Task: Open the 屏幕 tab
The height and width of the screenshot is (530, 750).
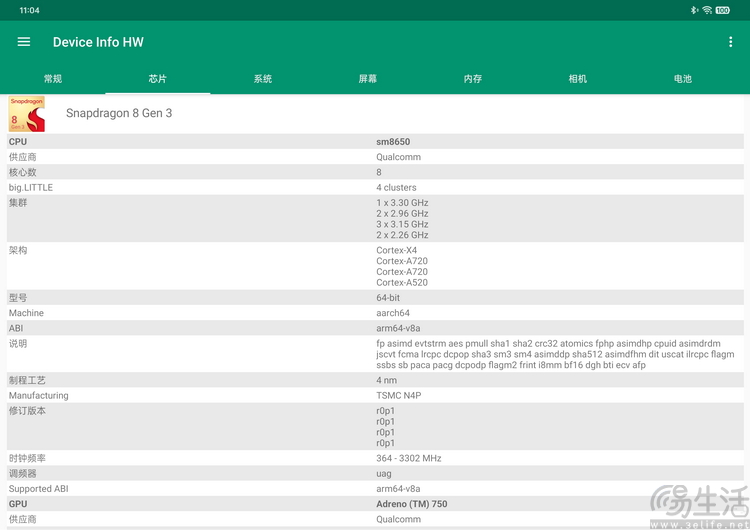Action: pos(368,79)
